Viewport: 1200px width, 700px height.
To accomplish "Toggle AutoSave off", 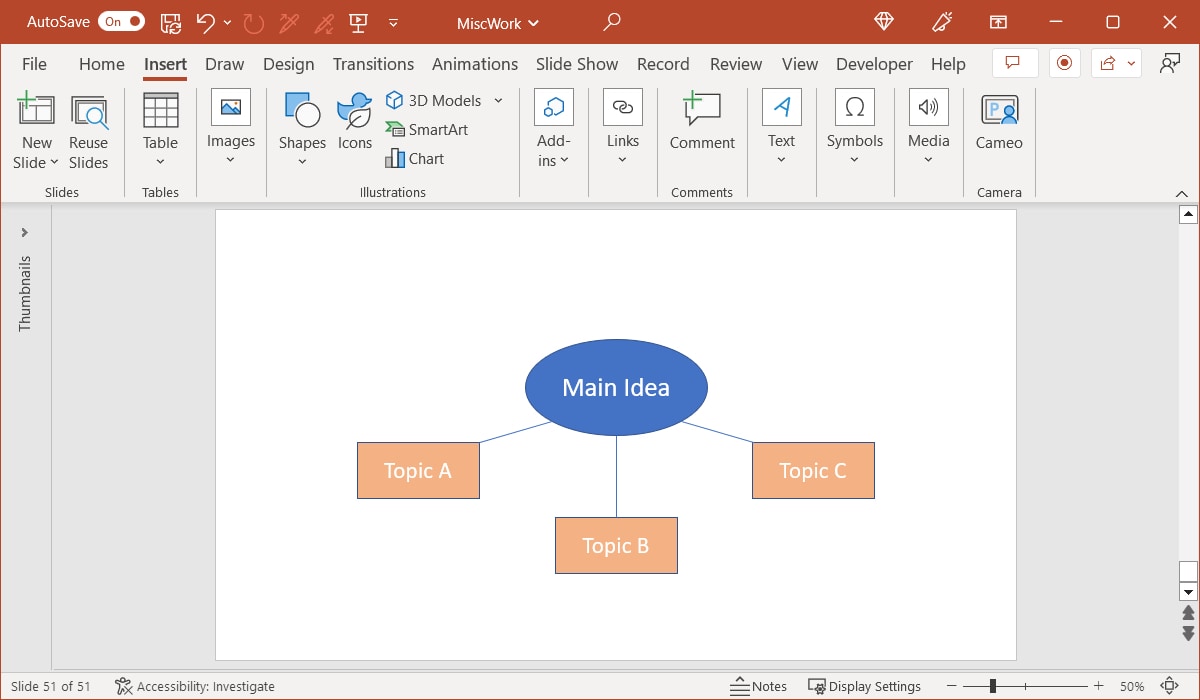I will pyautogui.click(x=120, y=21).
